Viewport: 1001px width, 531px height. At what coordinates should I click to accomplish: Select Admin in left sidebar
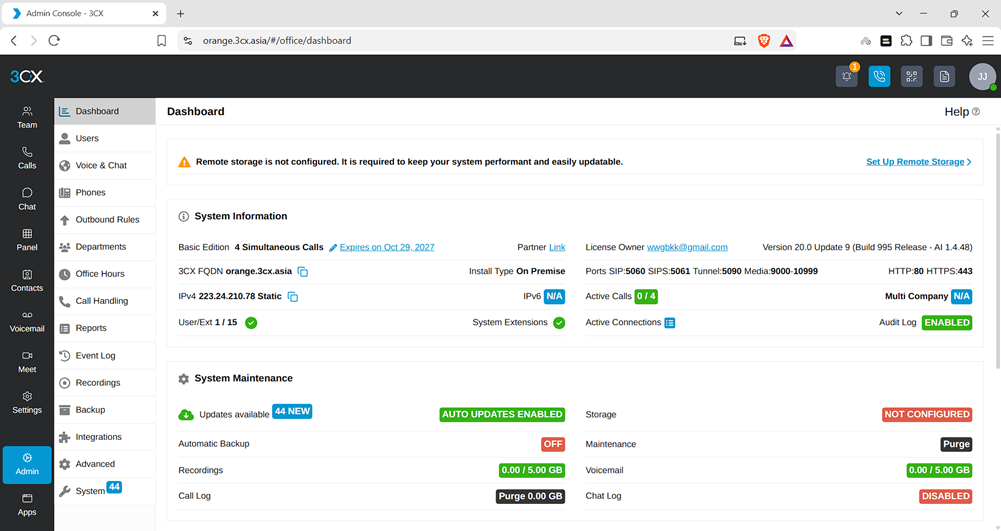[x=27, y=465]
